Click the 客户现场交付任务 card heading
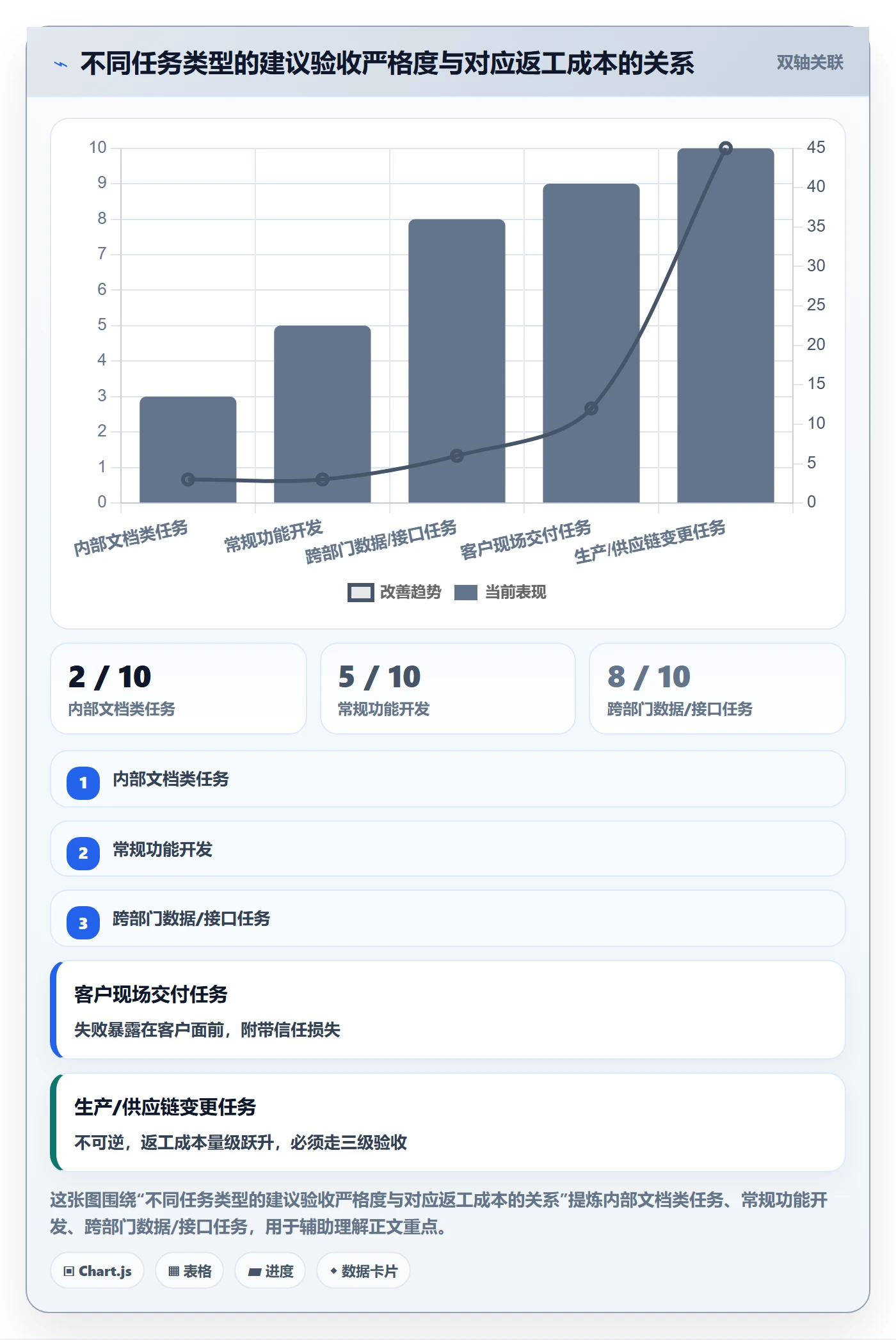 [x=151, y=994]
